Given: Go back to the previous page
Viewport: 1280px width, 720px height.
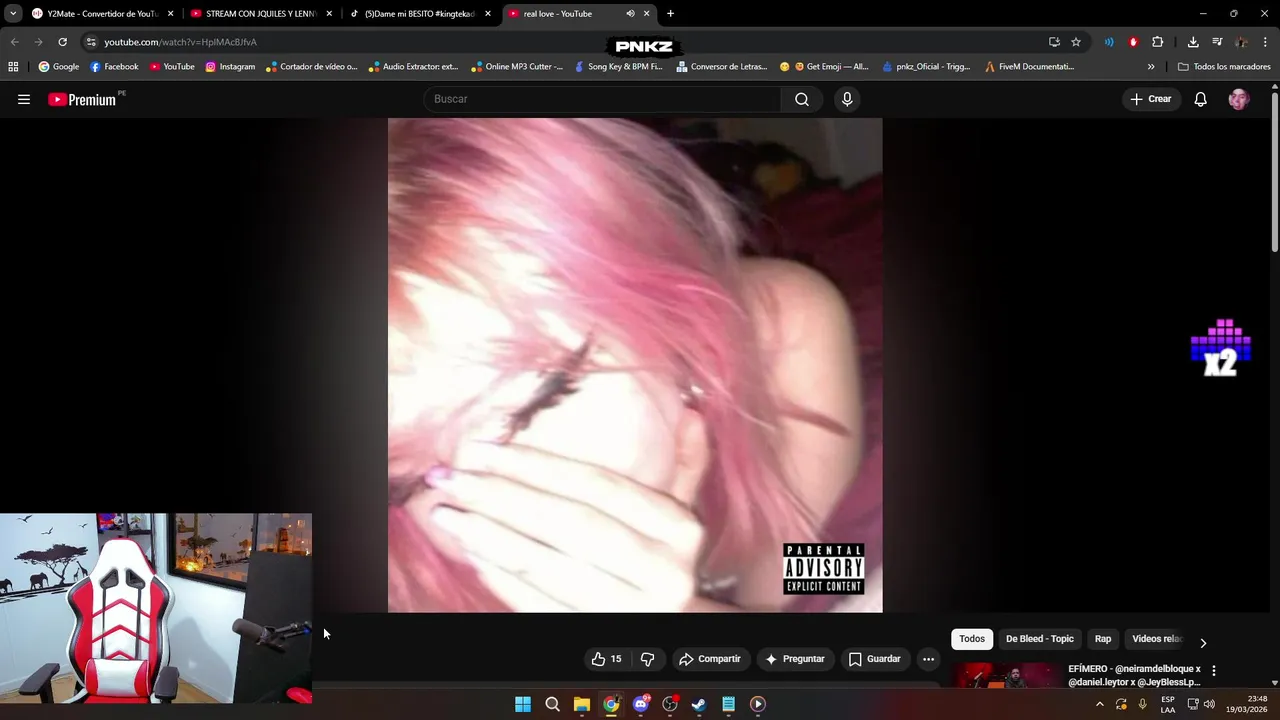Looking at the screenshot, I should [x=14, y=42].
